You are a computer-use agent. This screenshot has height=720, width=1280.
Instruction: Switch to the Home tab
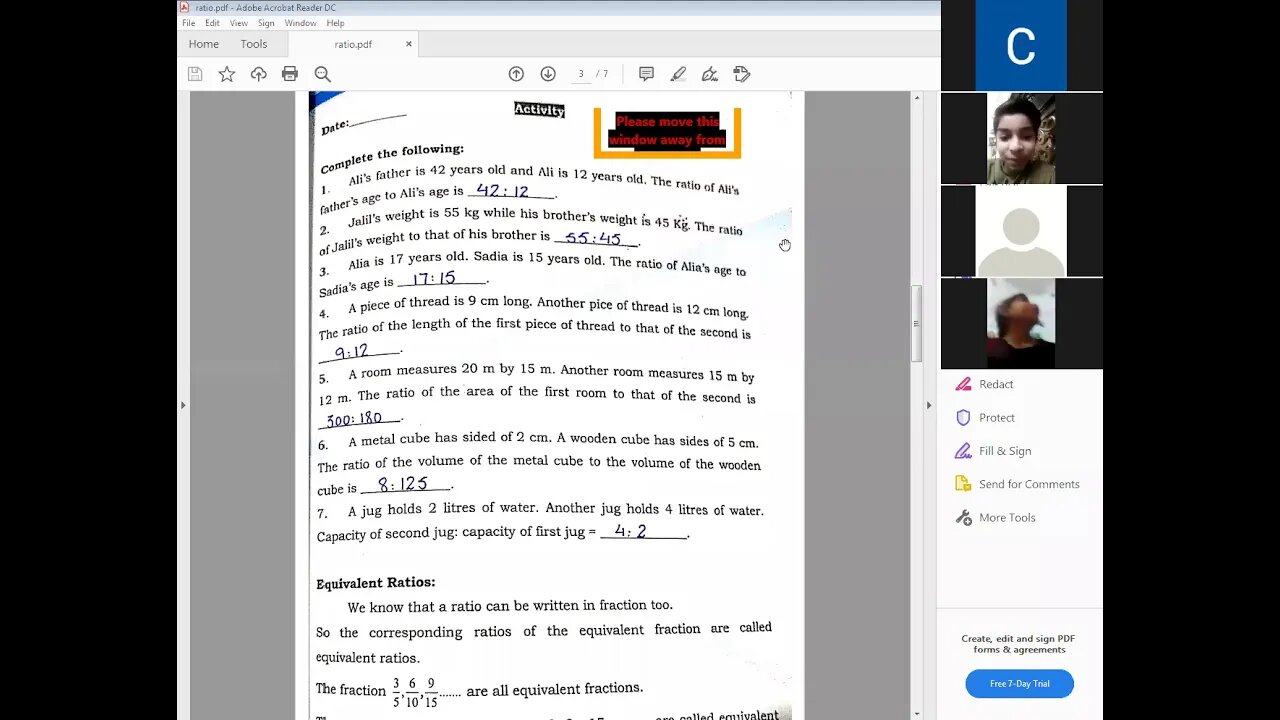tap(203, 44)
